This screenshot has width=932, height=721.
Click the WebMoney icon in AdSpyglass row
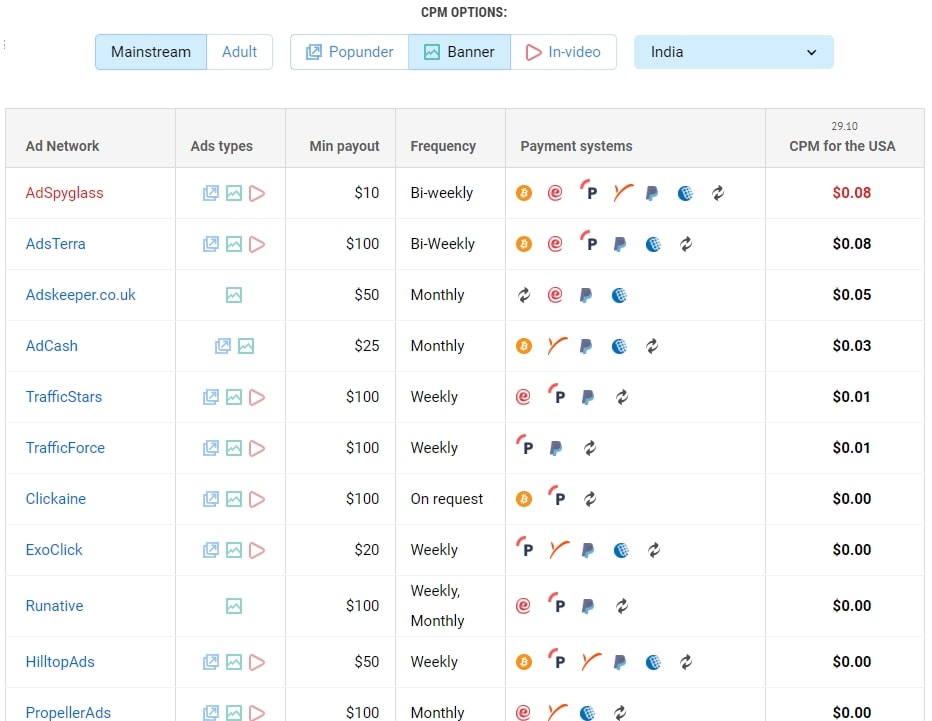(x=685, y=193)
